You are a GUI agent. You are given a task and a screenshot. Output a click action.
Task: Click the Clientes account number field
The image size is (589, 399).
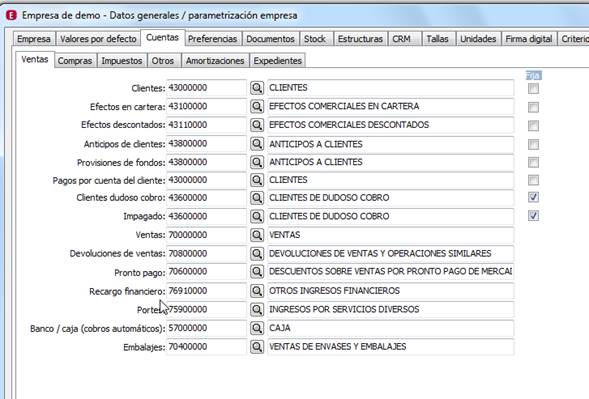[x=206, y=88]
